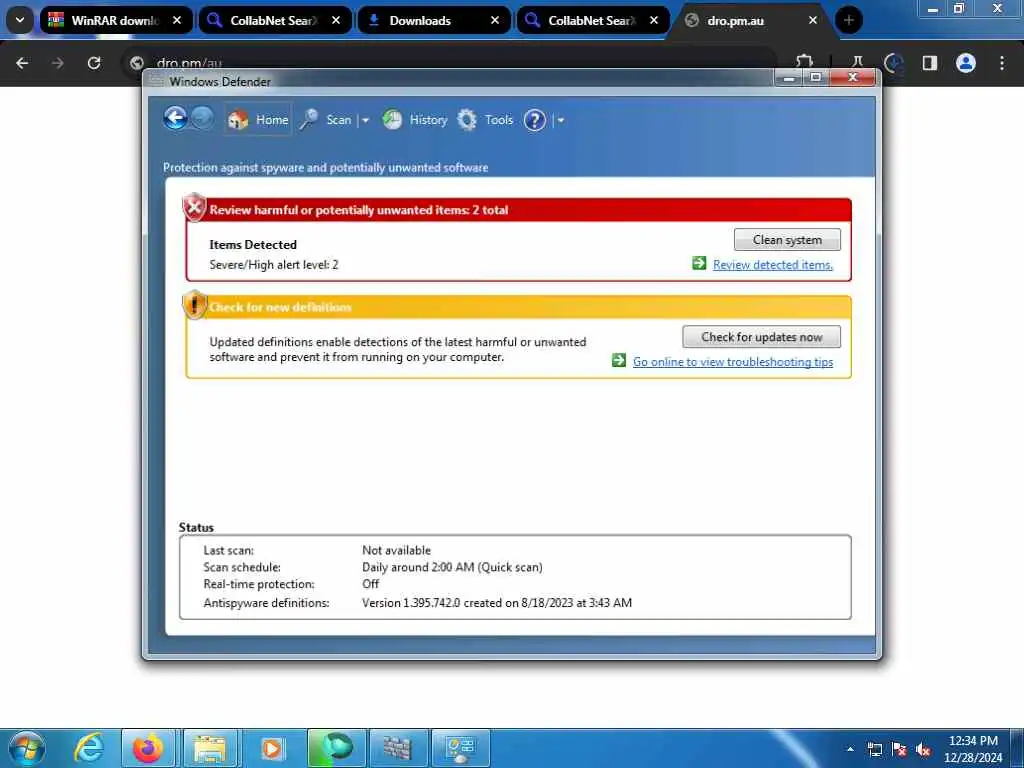Open the browser three-dot menu

point(1002,63)
